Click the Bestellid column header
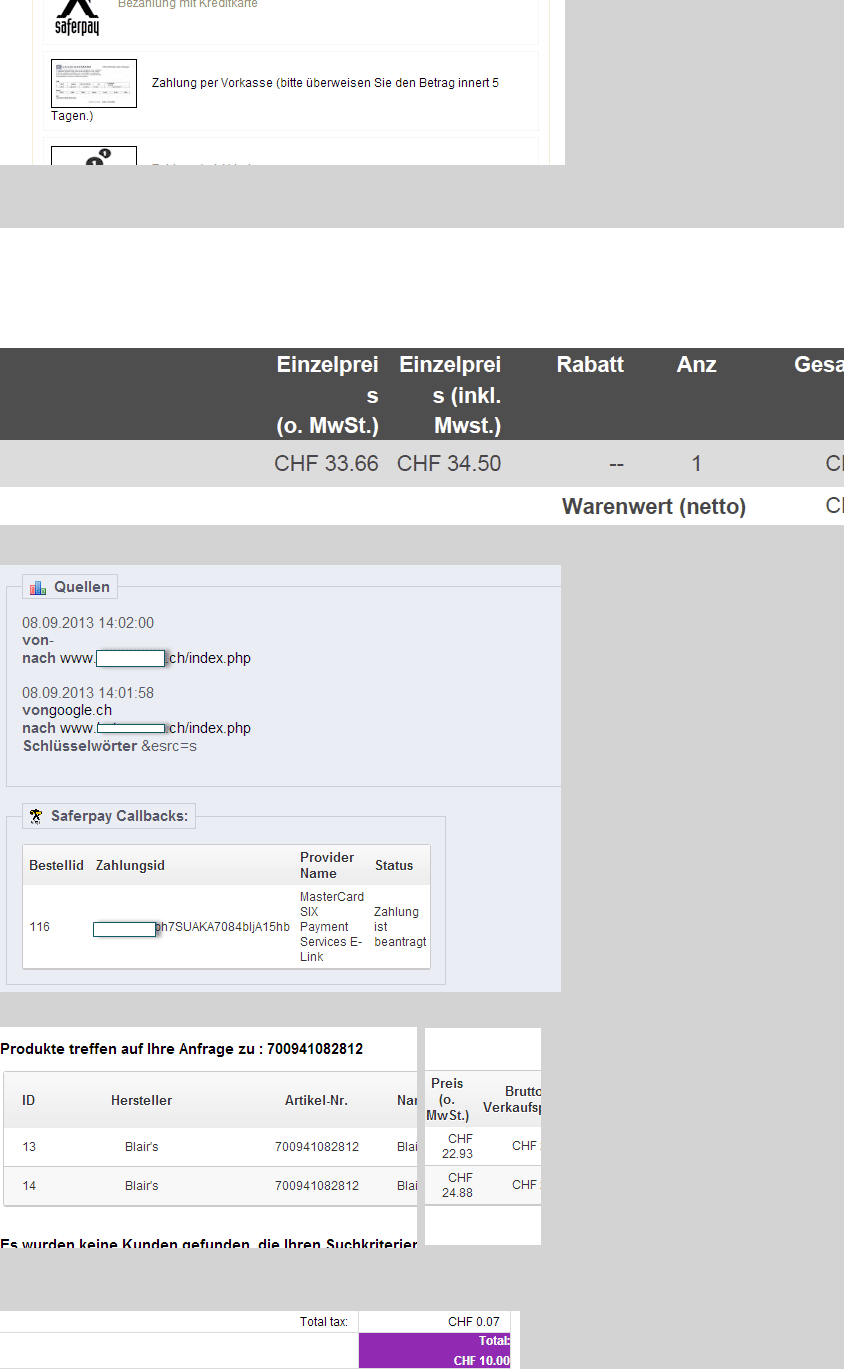The height and width of the screenshot is (1369, 844). (x=56, y=865)
